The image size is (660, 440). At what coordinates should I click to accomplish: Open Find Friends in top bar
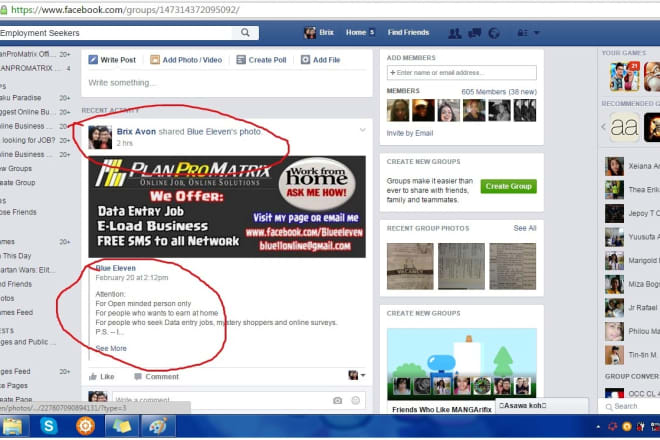(408, 32)
